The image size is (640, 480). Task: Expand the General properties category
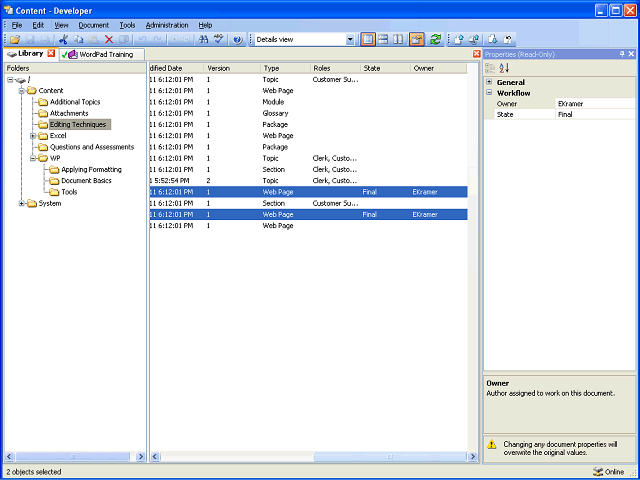click(489, 82)
